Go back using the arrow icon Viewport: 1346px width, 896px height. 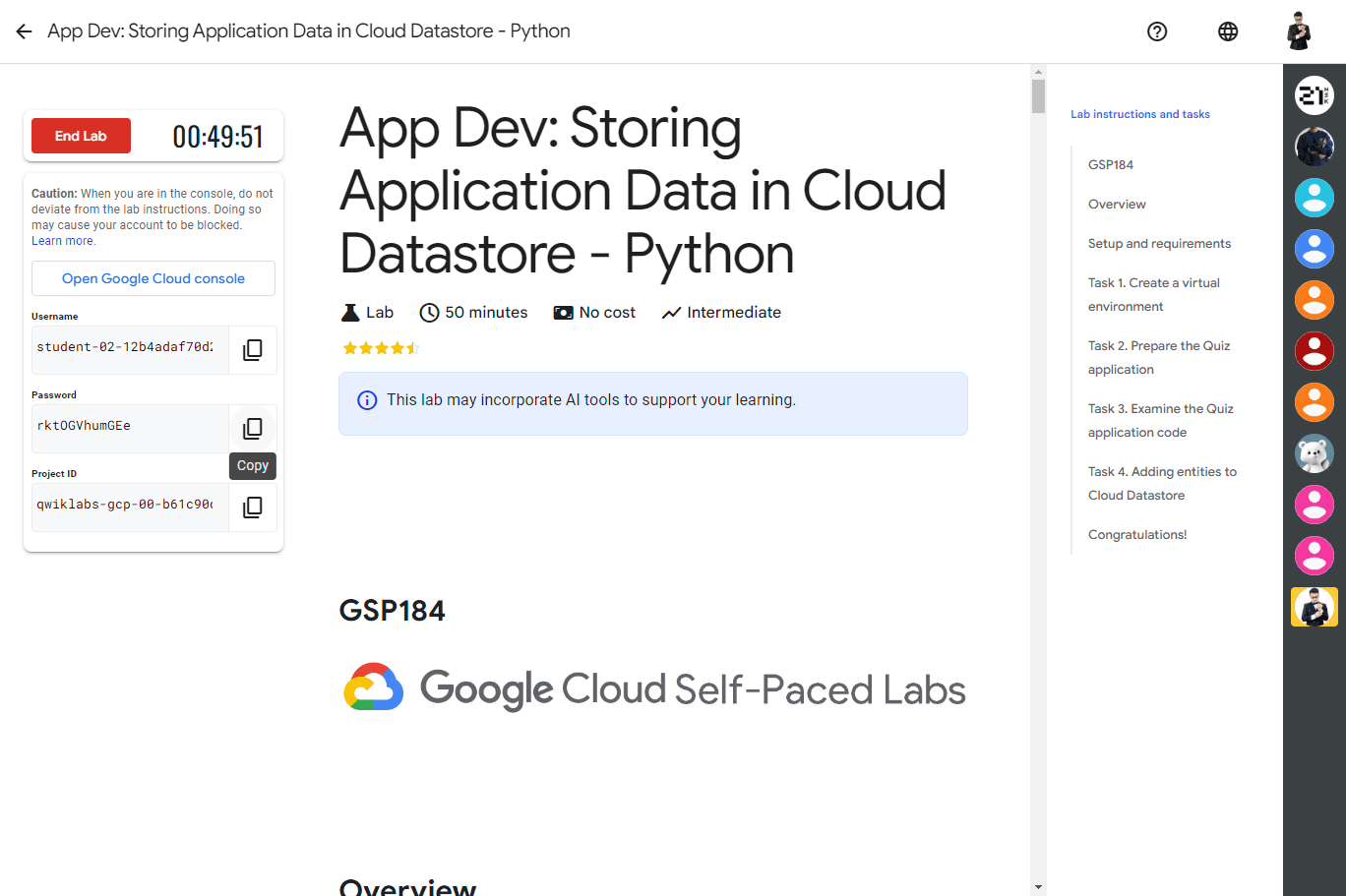25,31
